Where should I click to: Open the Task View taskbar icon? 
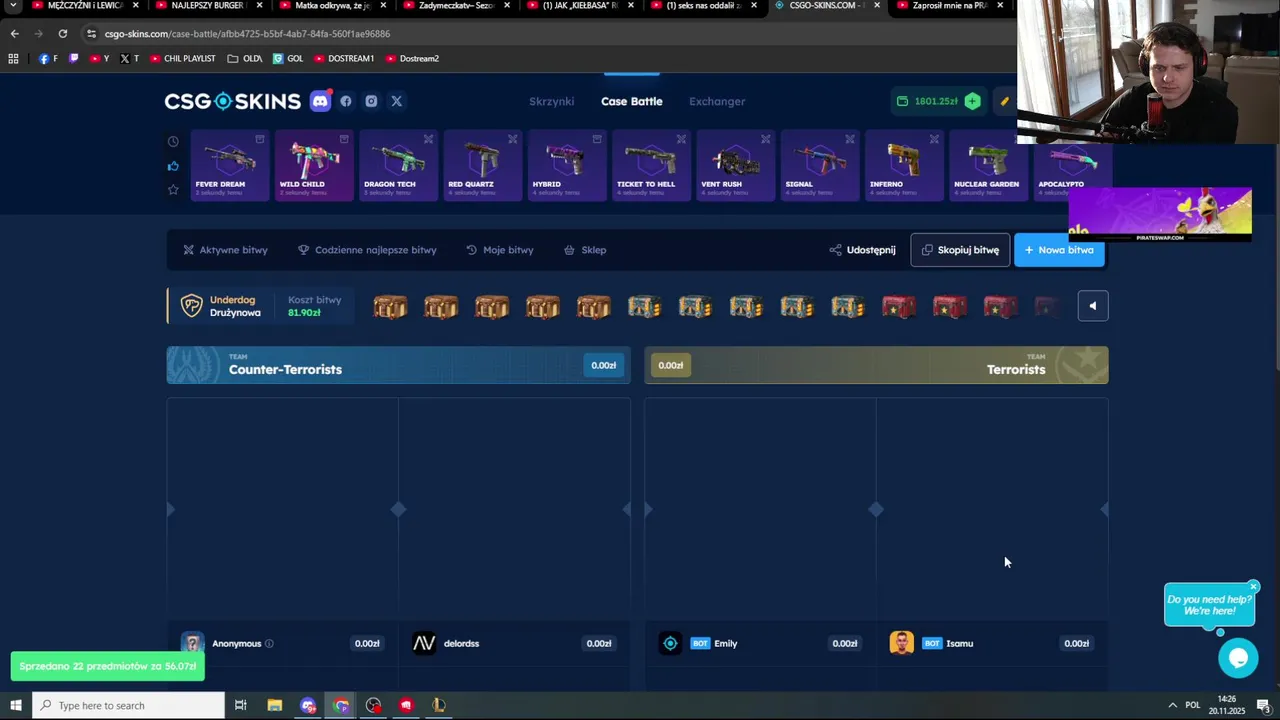240,705
